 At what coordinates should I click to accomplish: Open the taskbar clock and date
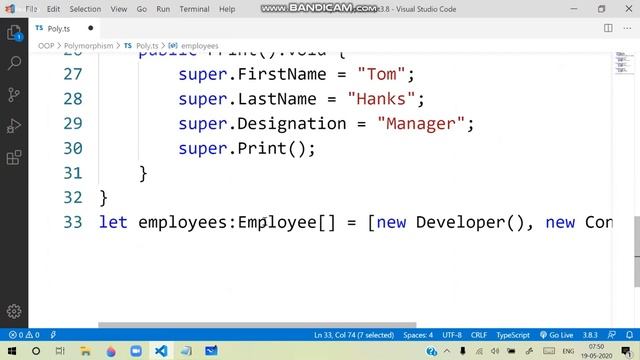tap(596, 351)
